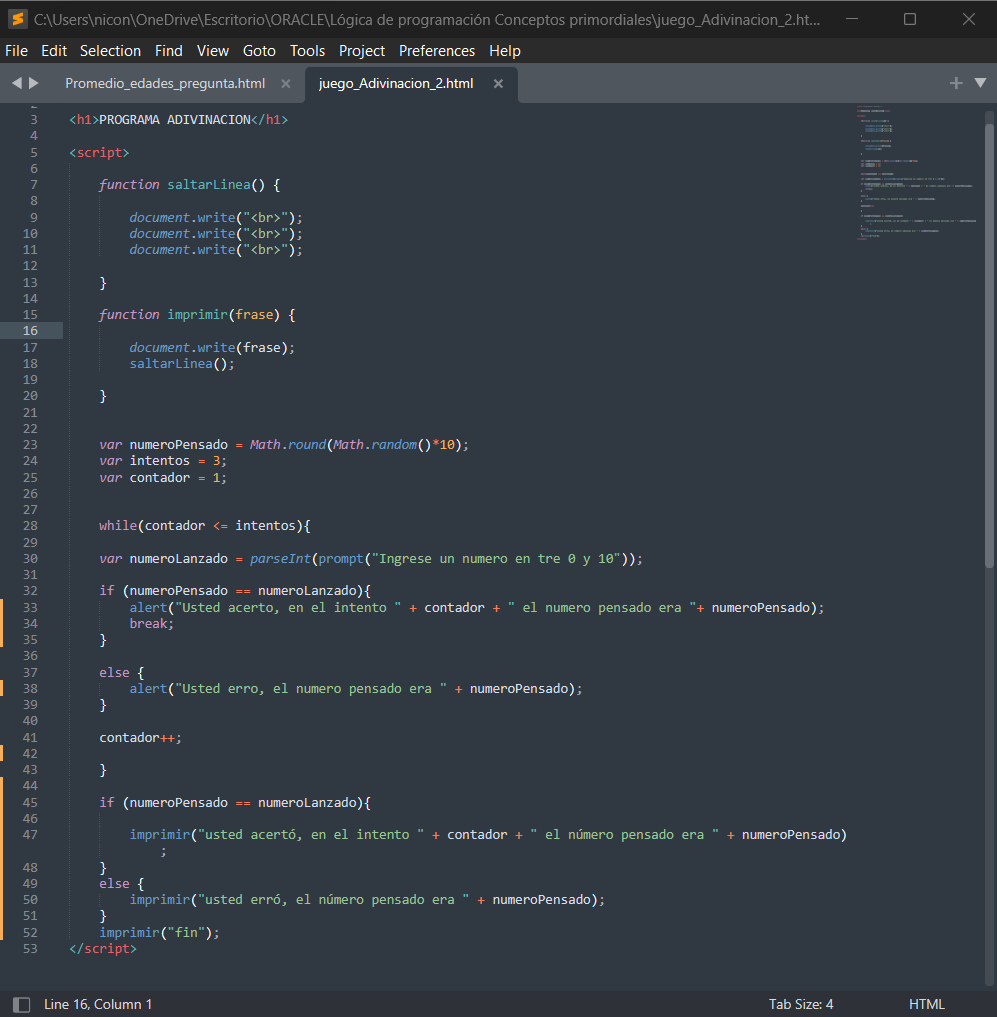Click the while(contador <= intentos) statement
The height and width of the screenshot is (1017, 997).
click(x=205, y=526)
